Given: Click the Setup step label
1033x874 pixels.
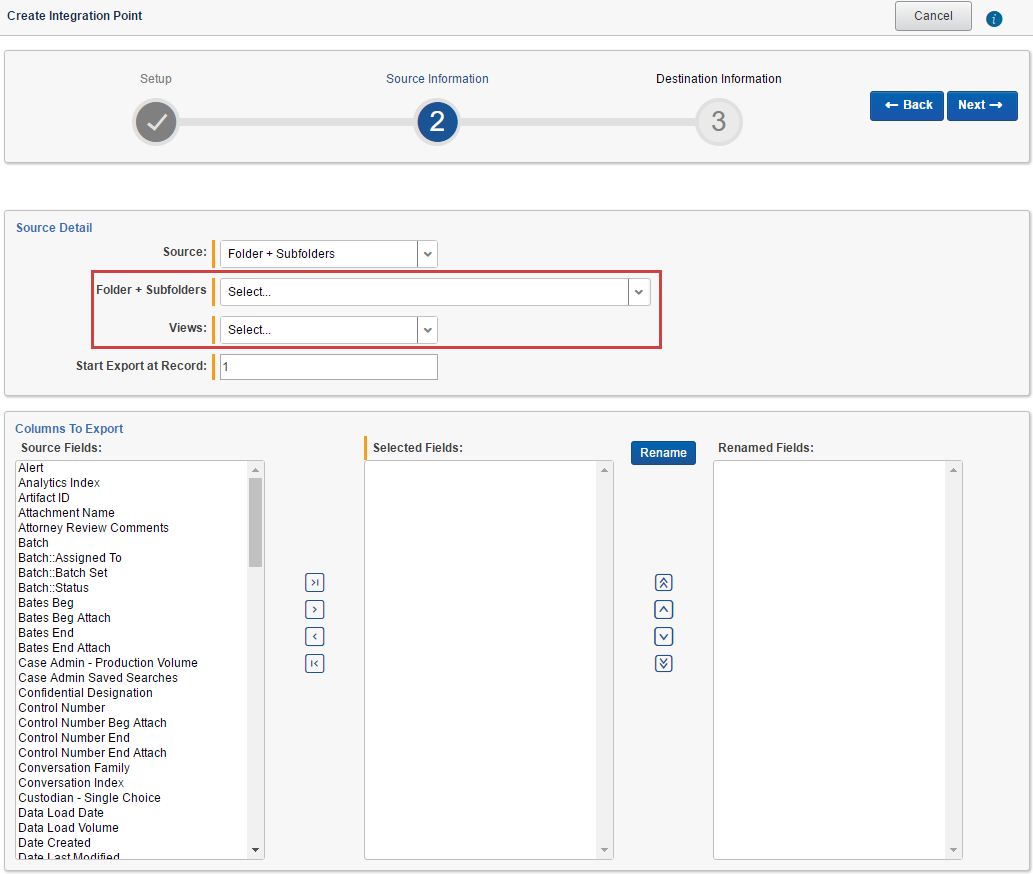Looking at the screenshot, I should [155, 78].
